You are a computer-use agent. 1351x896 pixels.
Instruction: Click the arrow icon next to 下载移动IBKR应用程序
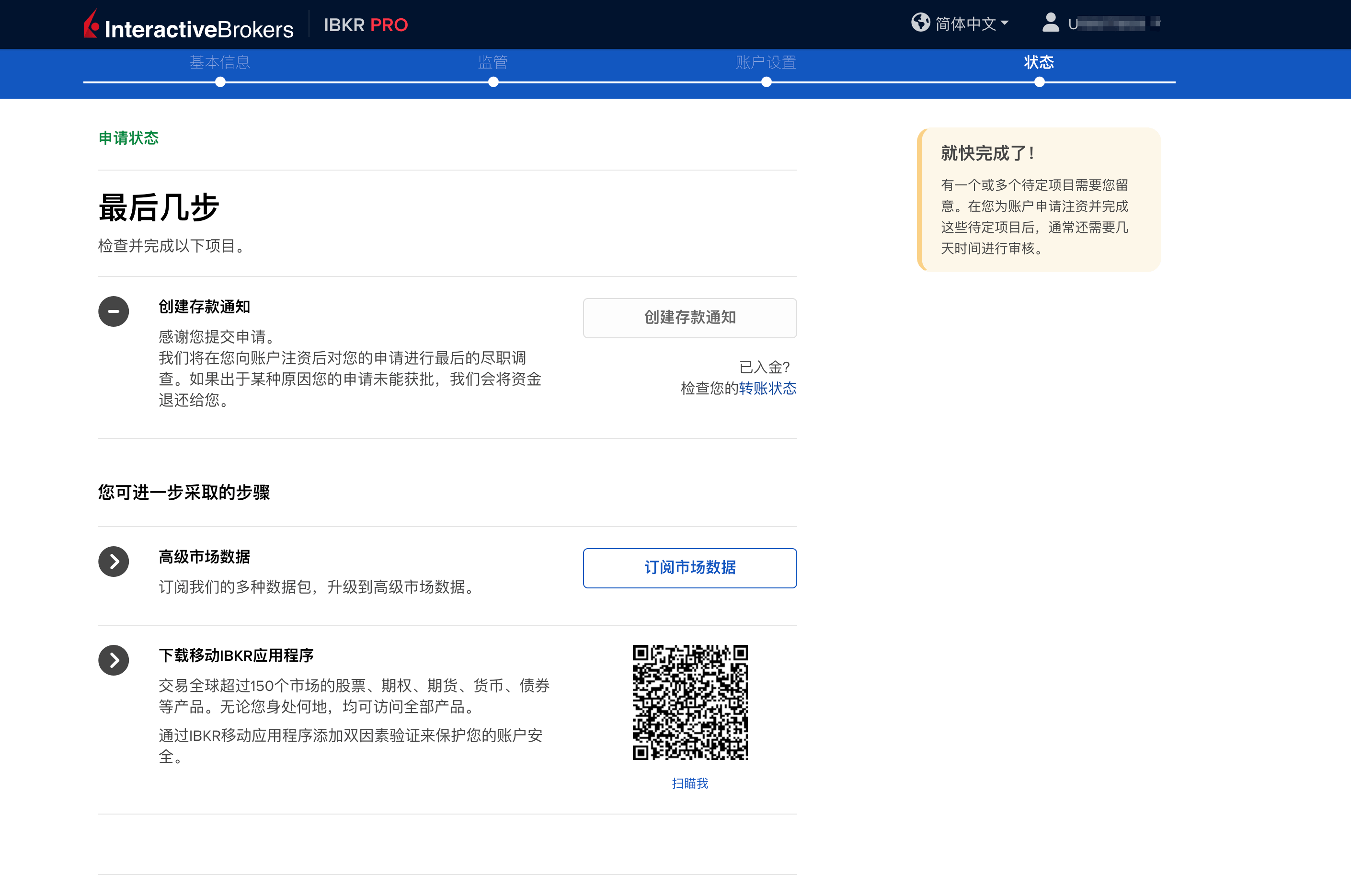tap(113, 660)
